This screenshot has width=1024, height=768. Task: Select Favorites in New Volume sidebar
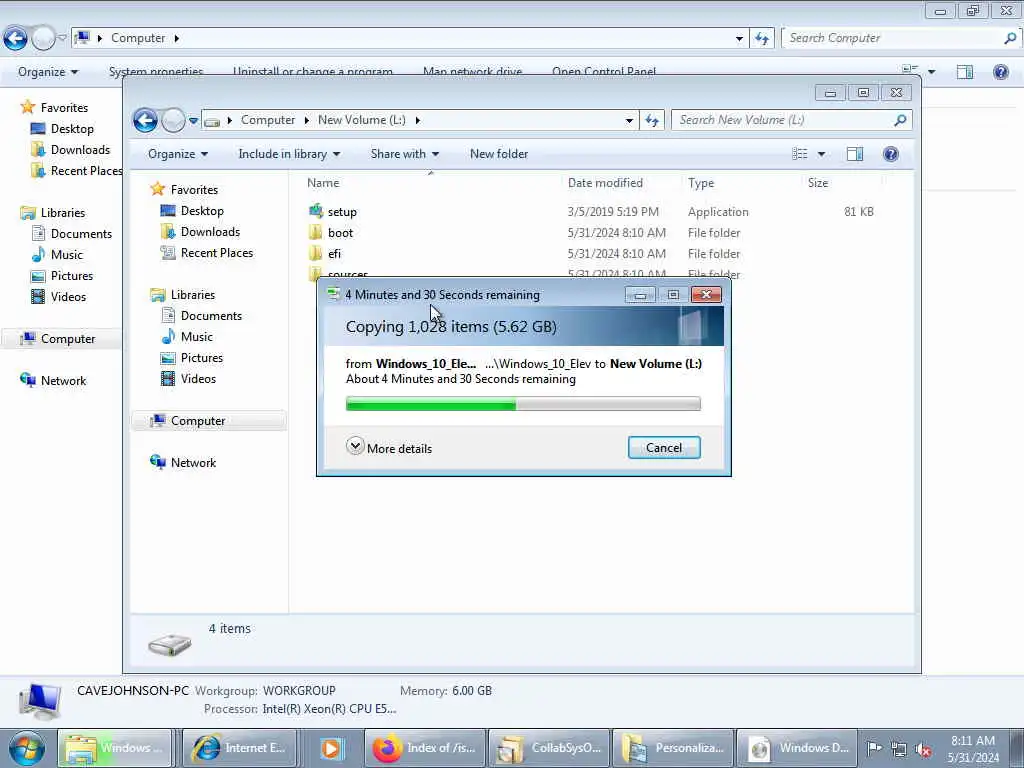coord(194,189)
